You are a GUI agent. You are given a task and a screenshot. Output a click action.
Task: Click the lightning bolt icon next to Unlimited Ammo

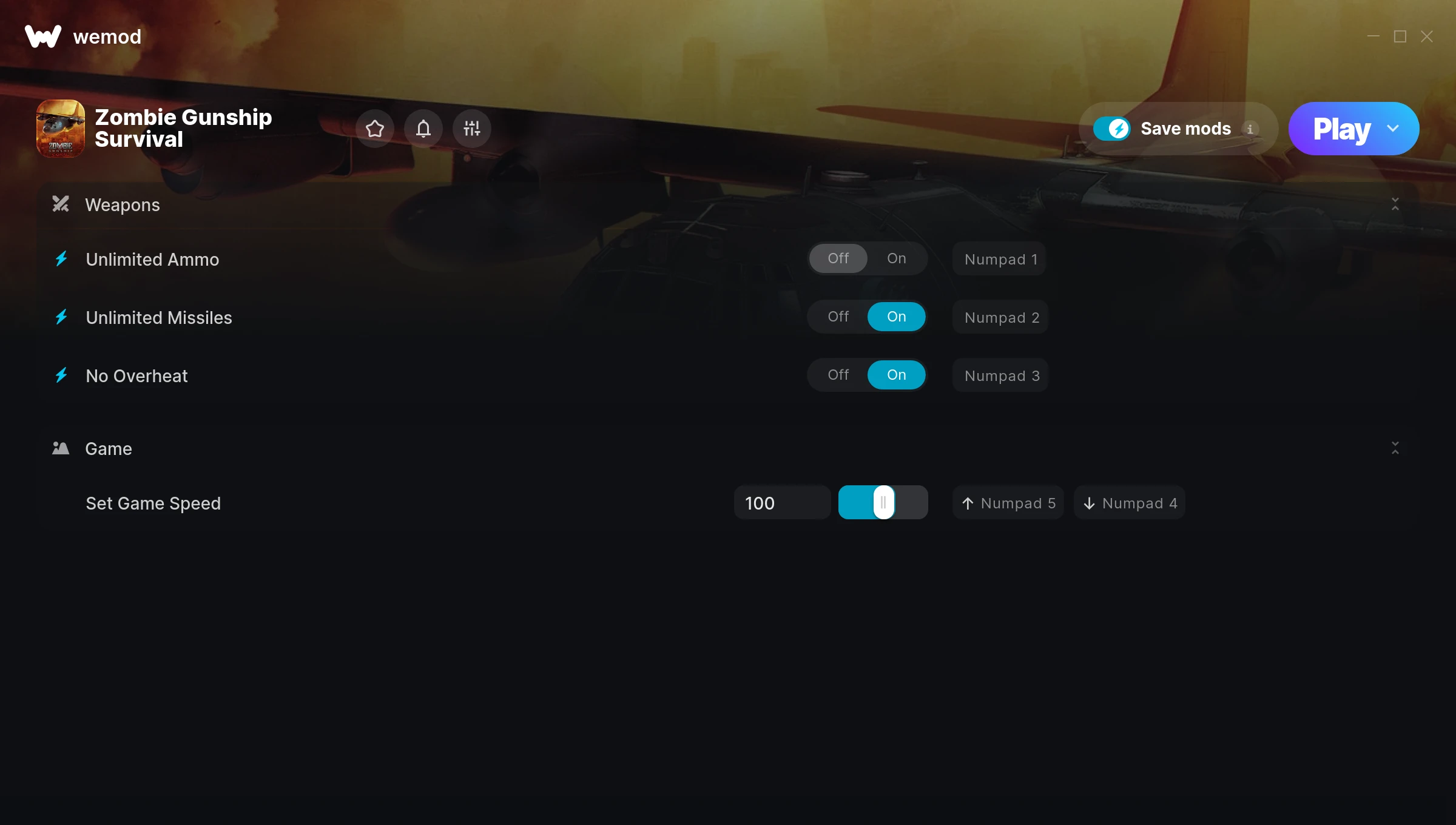coord(62,258)
